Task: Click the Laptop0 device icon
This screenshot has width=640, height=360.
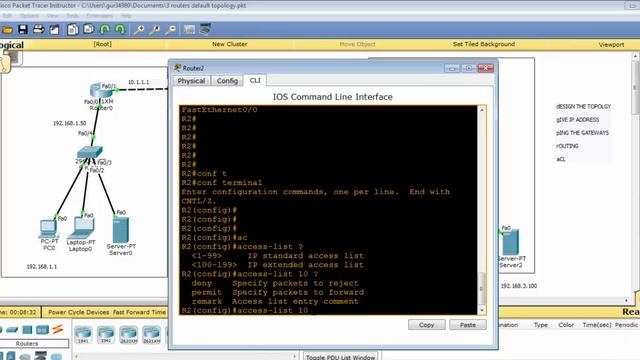Action: (x=81, y=228)
